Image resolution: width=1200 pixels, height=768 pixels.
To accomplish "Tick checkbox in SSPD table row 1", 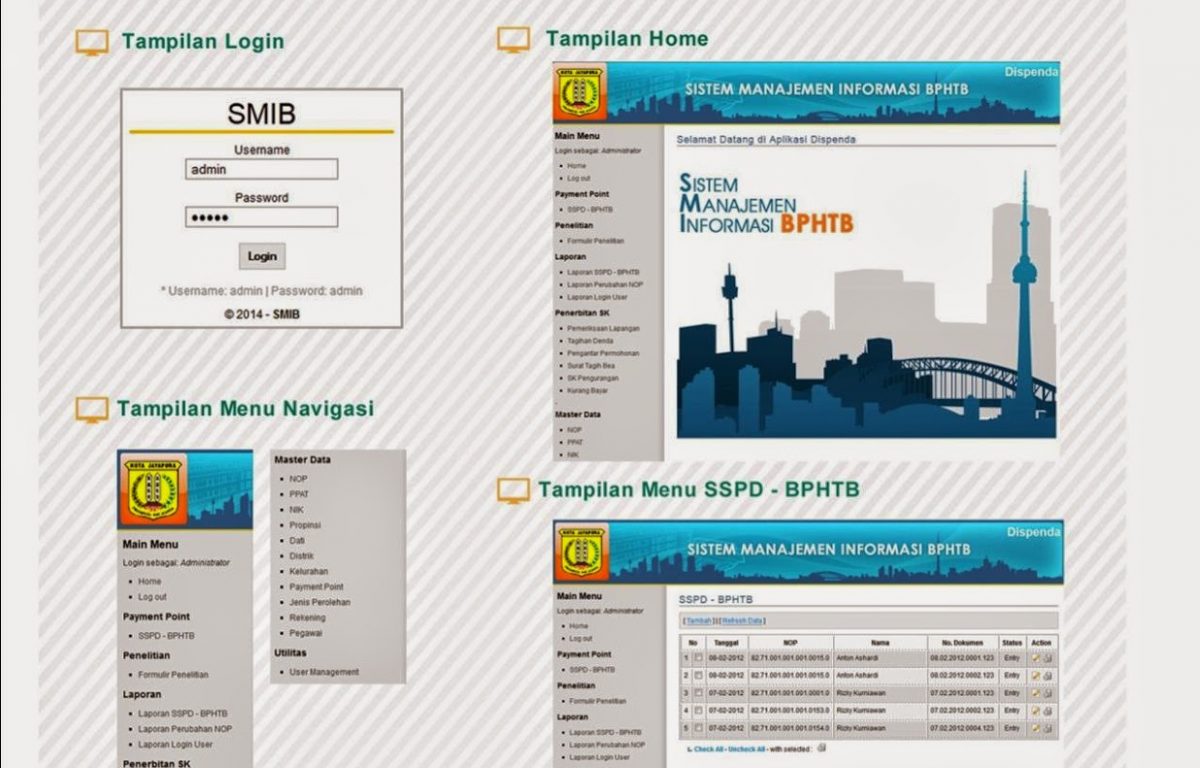I will coord(699,658).
